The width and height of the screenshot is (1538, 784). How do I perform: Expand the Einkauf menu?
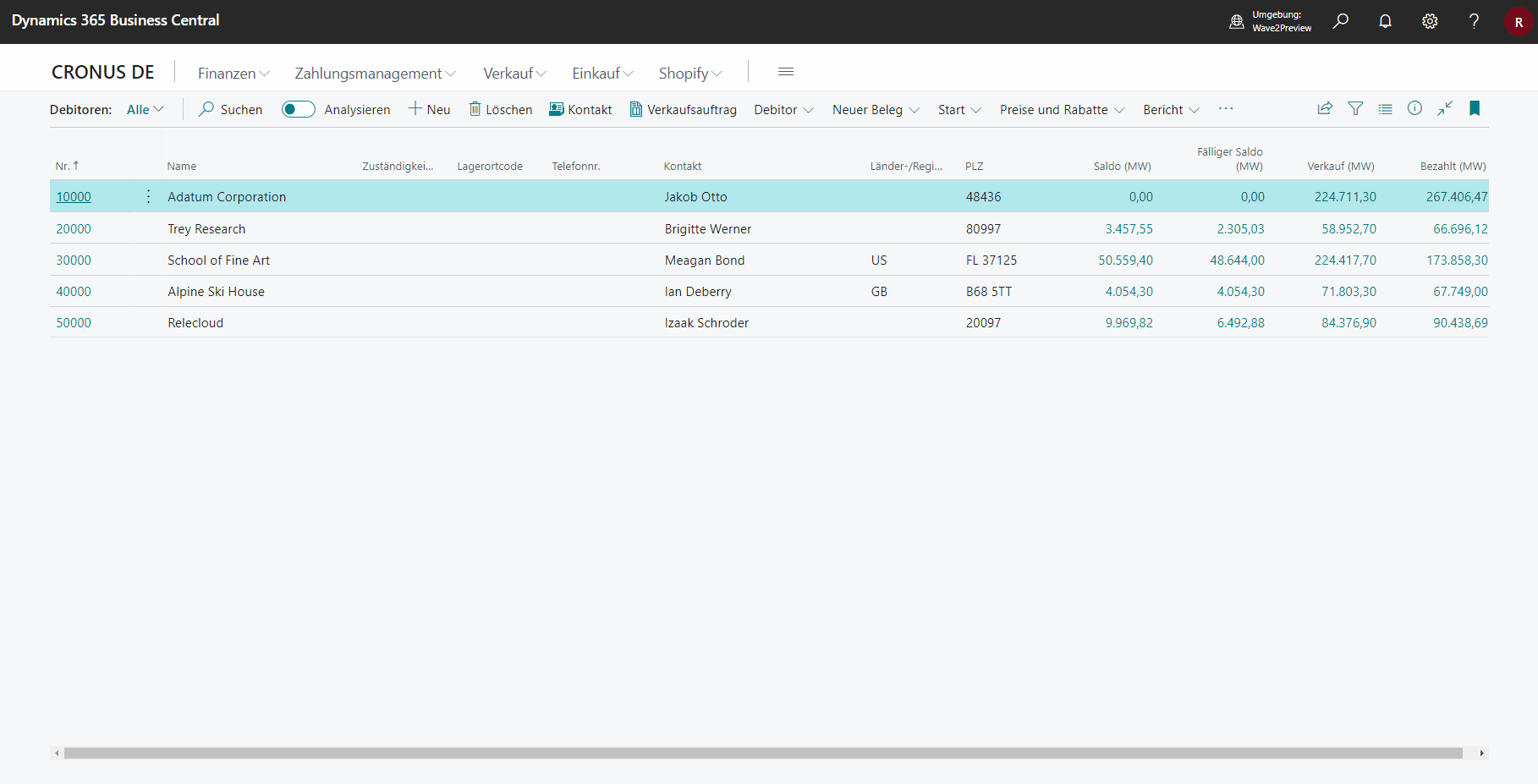click(602, 74)
